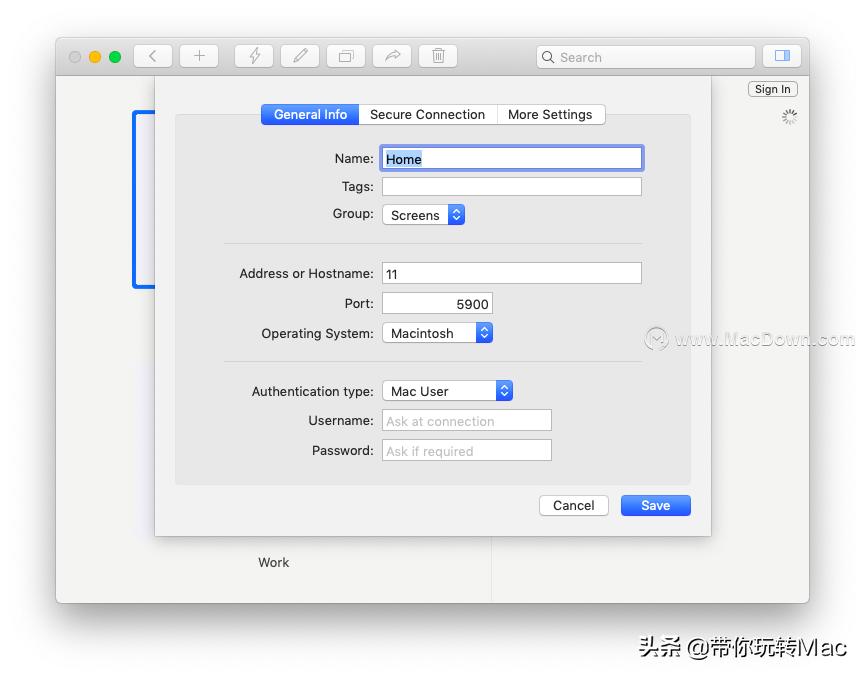Image resolution: width=865 pixels, height=677 pixels.
Task: Click the Port field showing 5900
Action: [437, 303]
